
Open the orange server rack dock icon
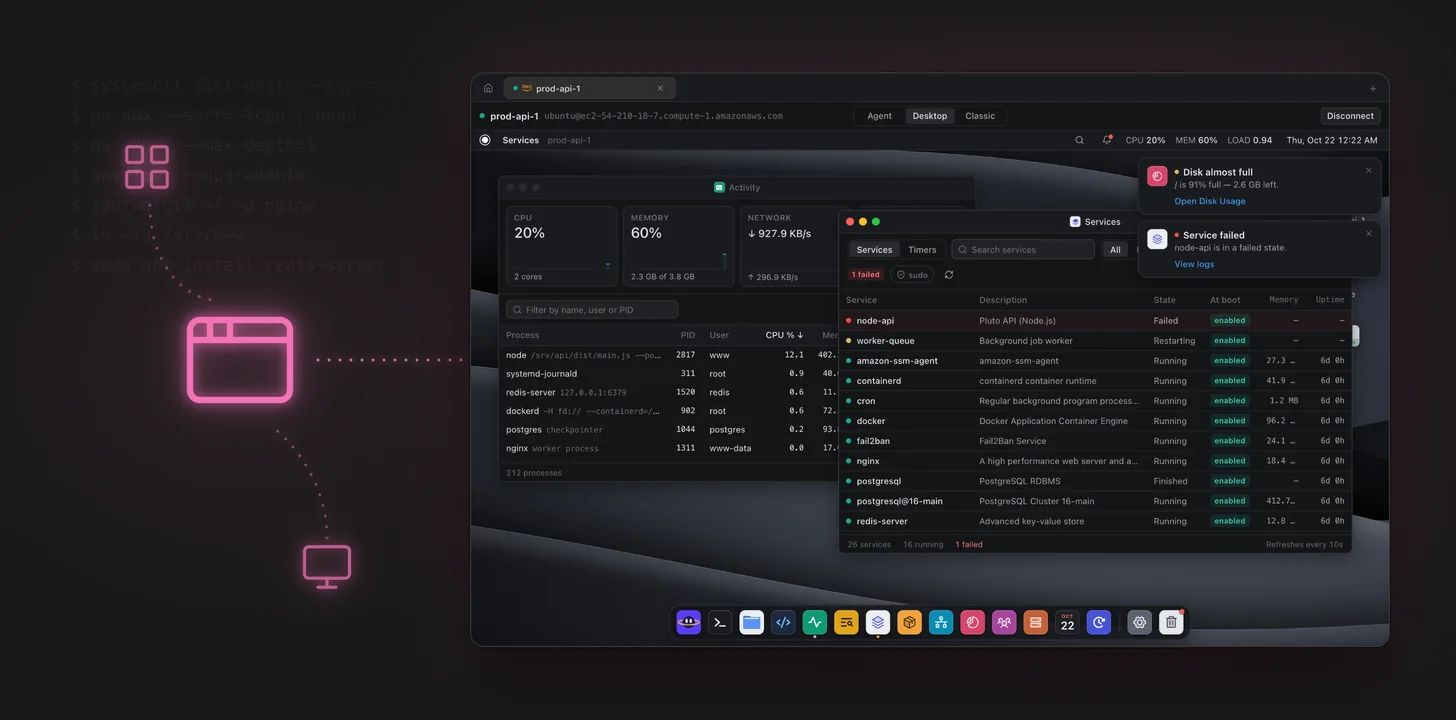point(1036,622)
